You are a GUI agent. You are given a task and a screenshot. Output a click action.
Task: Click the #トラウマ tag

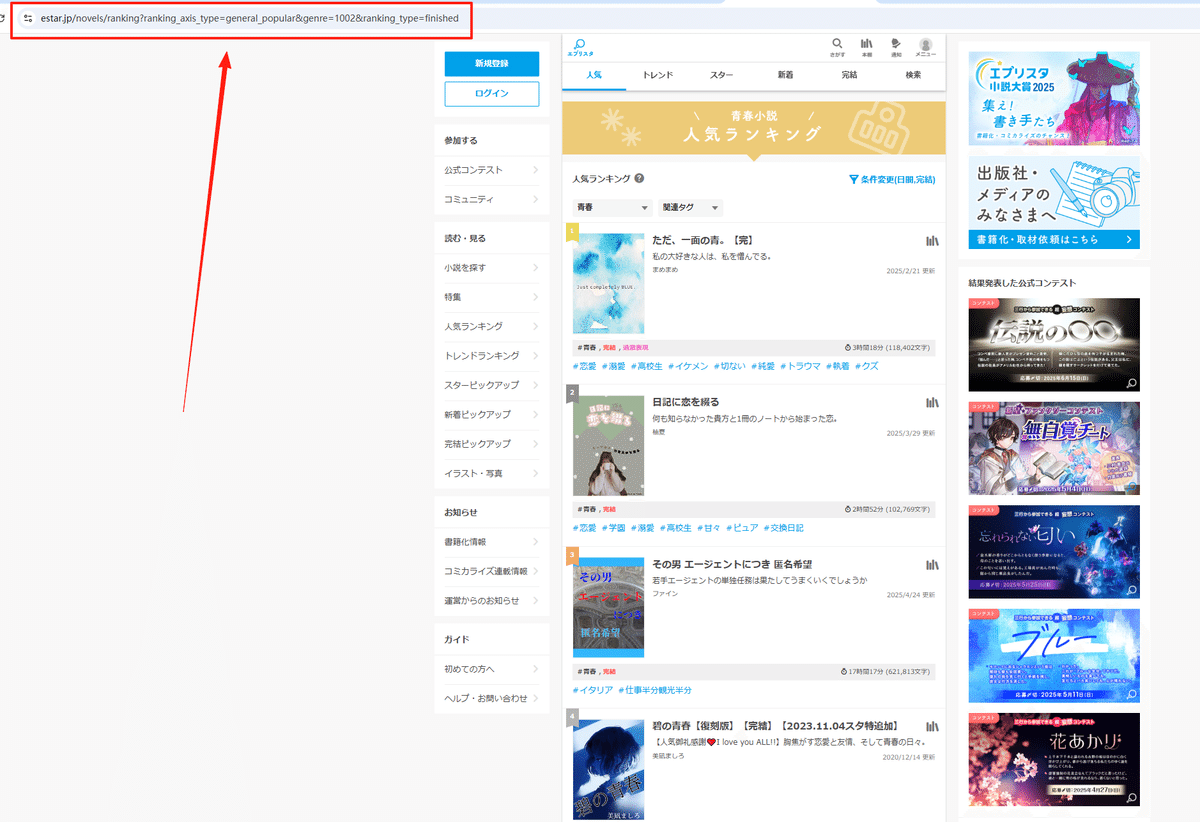799,366
